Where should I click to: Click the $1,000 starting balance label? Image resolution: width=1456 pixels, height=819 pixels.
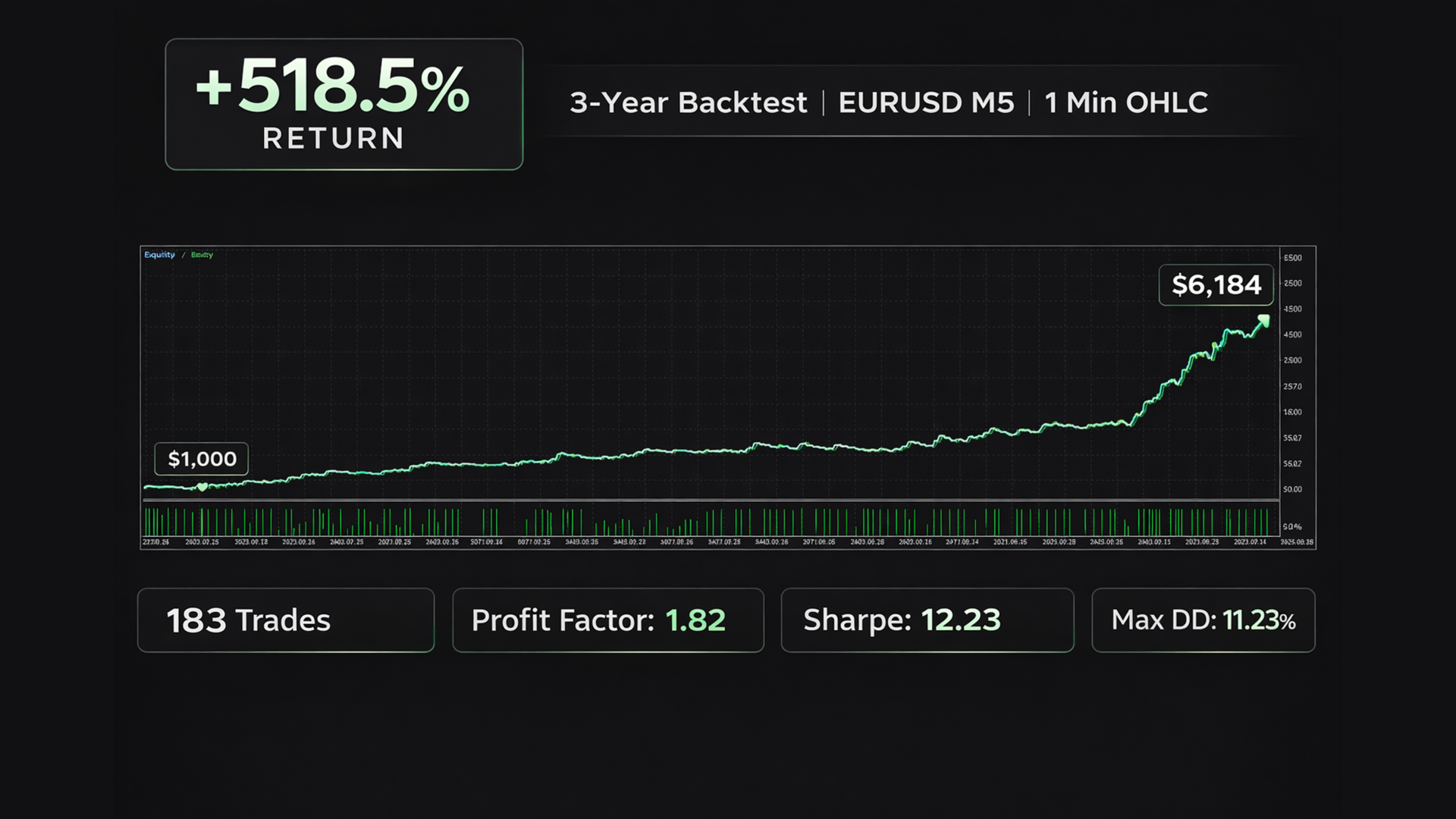pyautogui.click(x=202, y=459)
